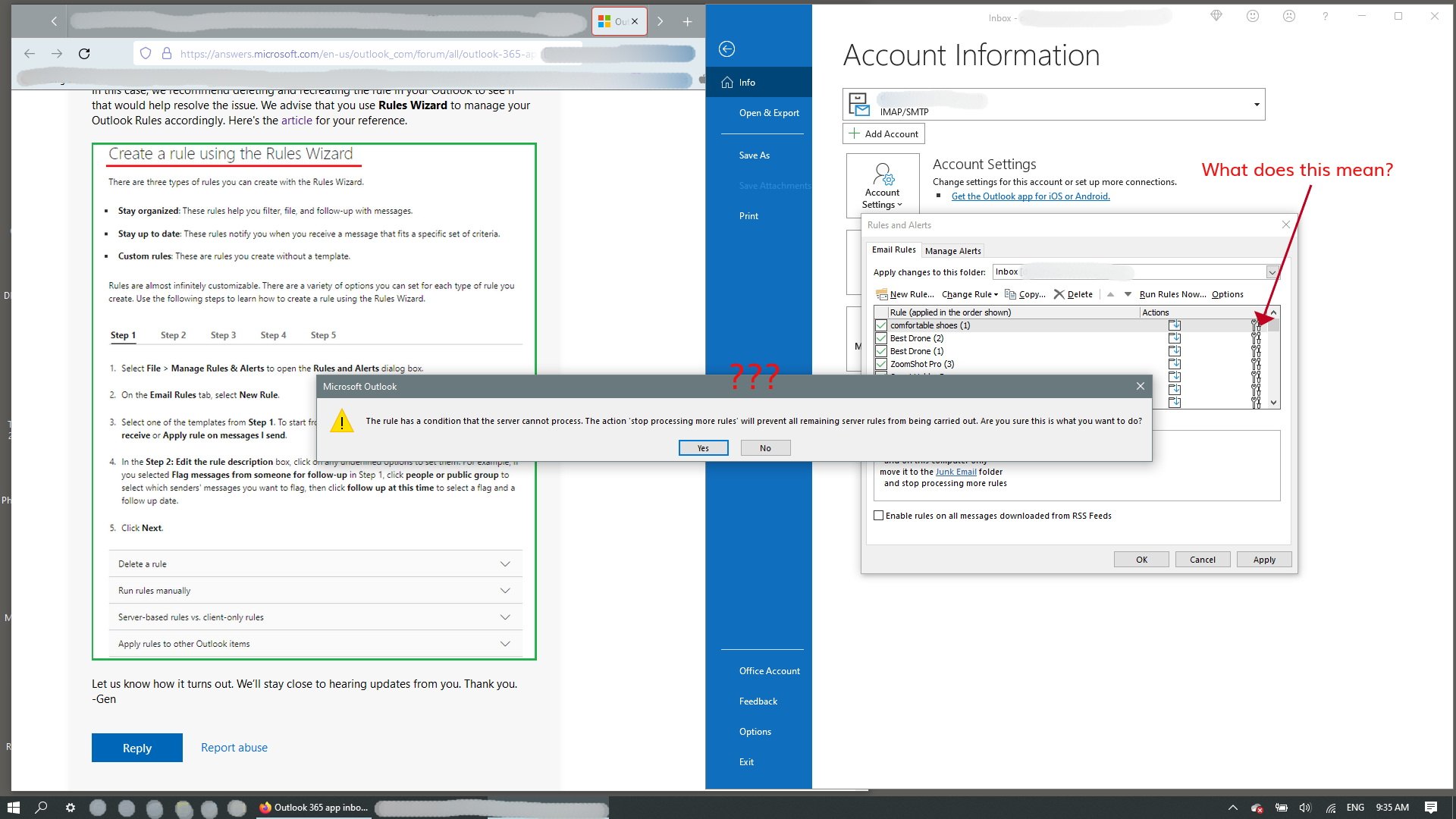1456x819 pixels.
Task: Click Copy rule toolbar button
Action: click(1025, 294)
